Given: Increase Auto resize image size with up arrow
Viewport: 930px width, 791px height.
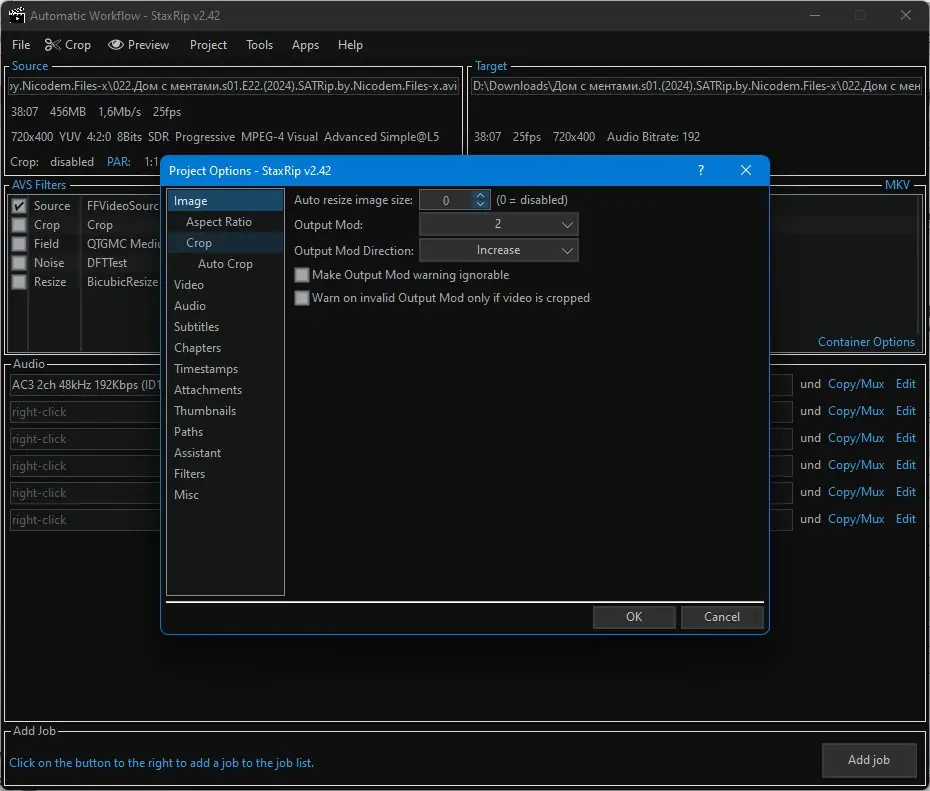Looking at the screenshot, I should [480, 196].
